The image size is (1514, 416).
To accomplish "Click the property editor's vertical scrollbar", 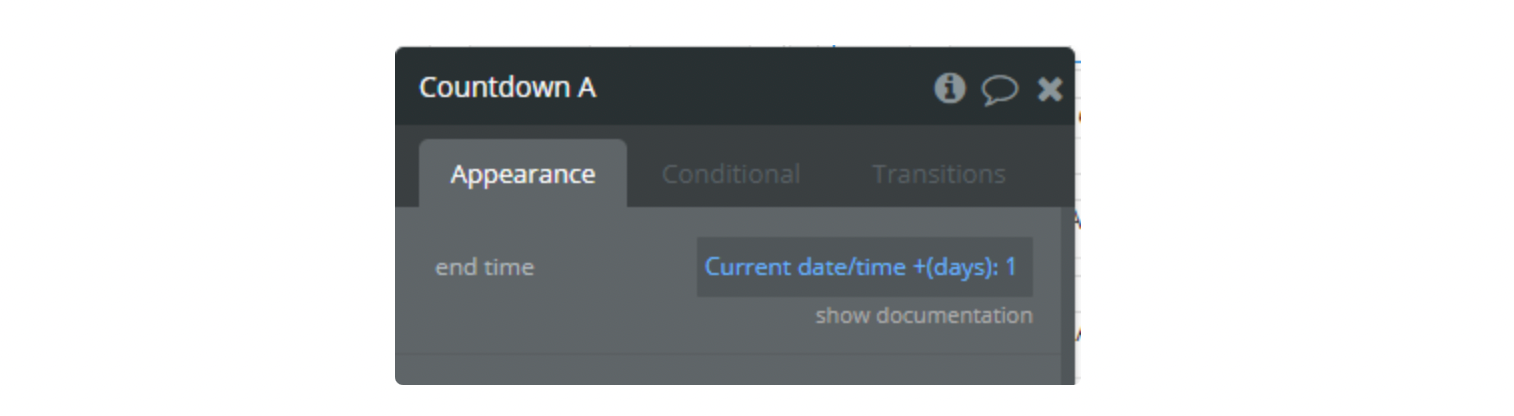I will (1067, 295).
